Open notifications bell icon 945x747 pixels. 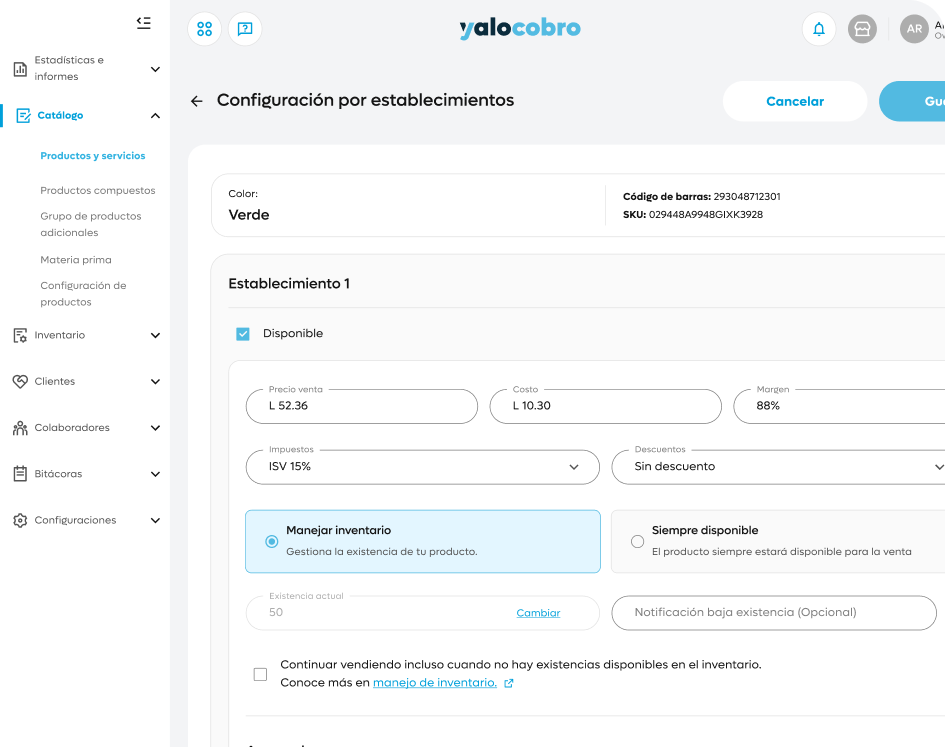tap(819, 29)
